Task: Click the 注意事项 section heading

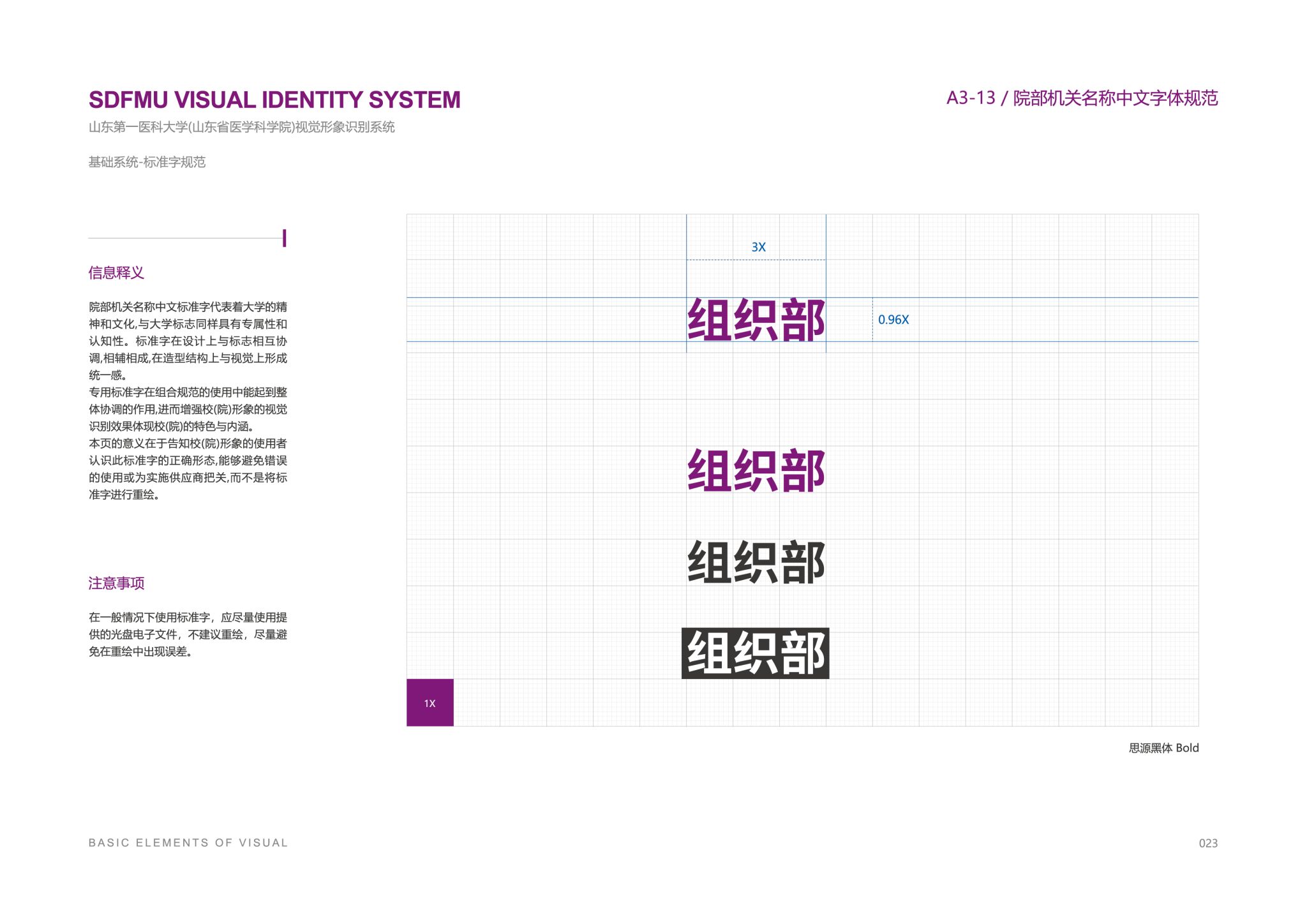Action: (x=116, y=583)
